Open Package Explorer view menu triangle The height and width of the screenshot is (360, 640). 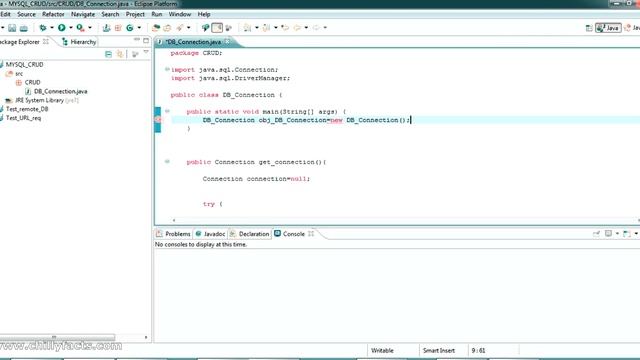(x=146, y=53)
